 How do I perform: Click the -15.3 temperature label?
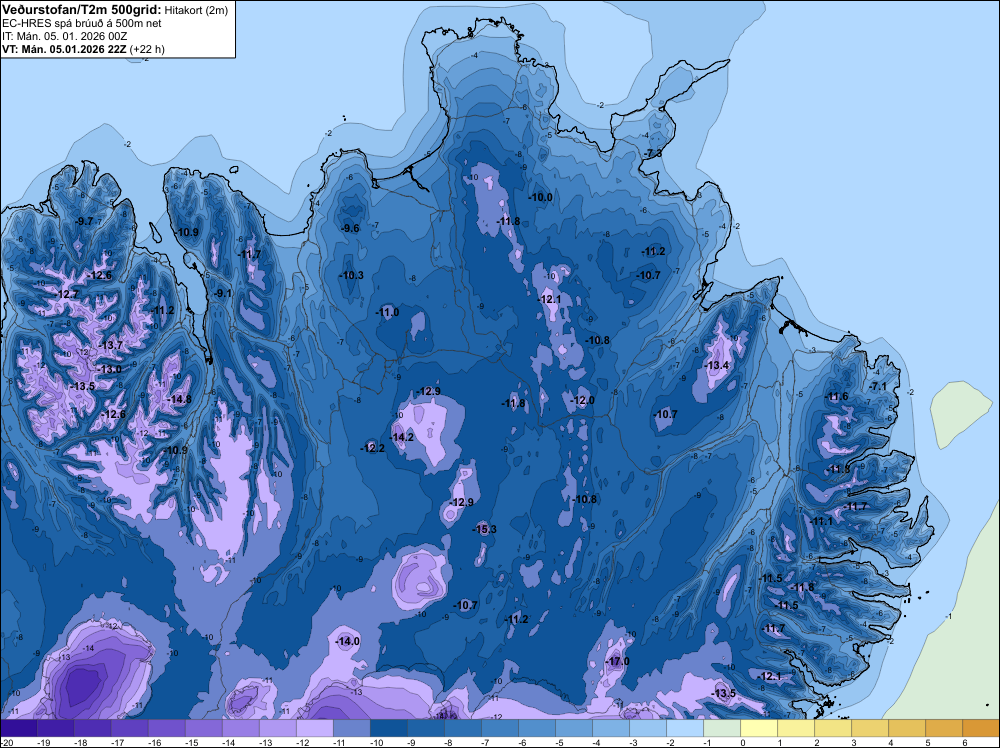pyautogui.click(x=485, y=529)
